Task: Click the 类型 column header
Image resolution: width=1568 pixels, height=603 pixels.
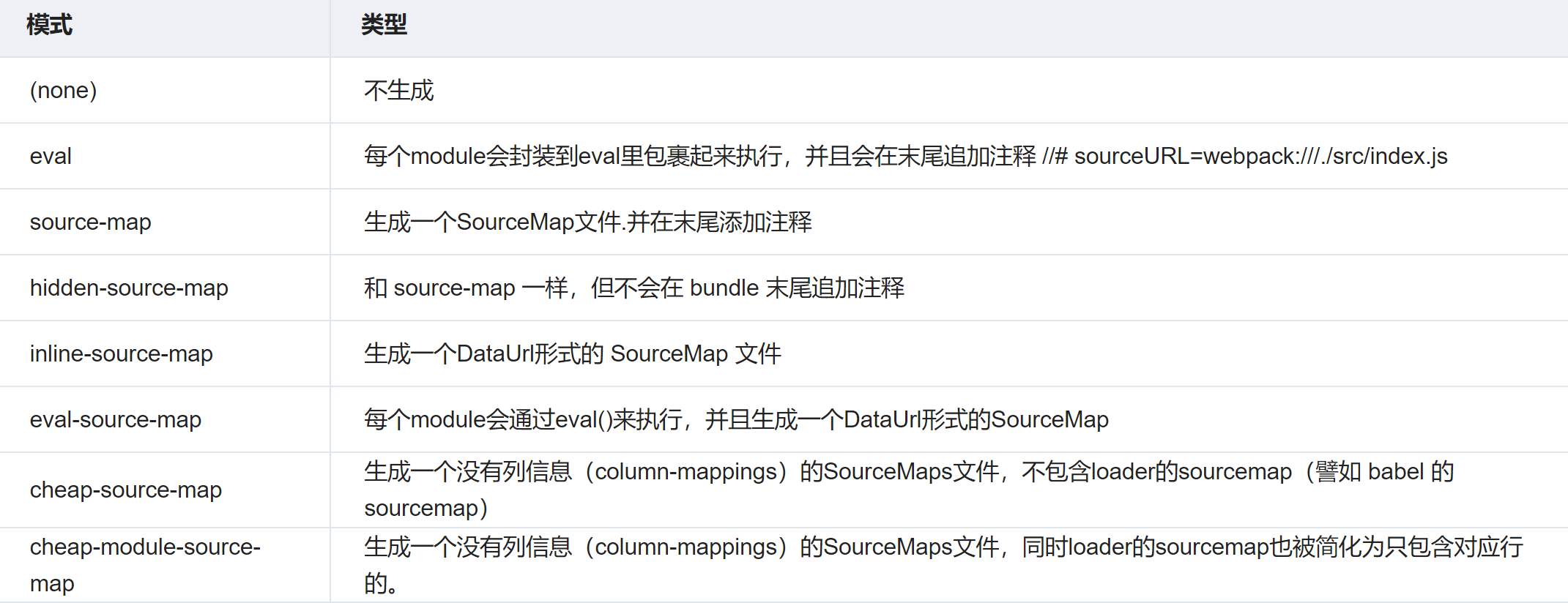Action: [949, 28]
